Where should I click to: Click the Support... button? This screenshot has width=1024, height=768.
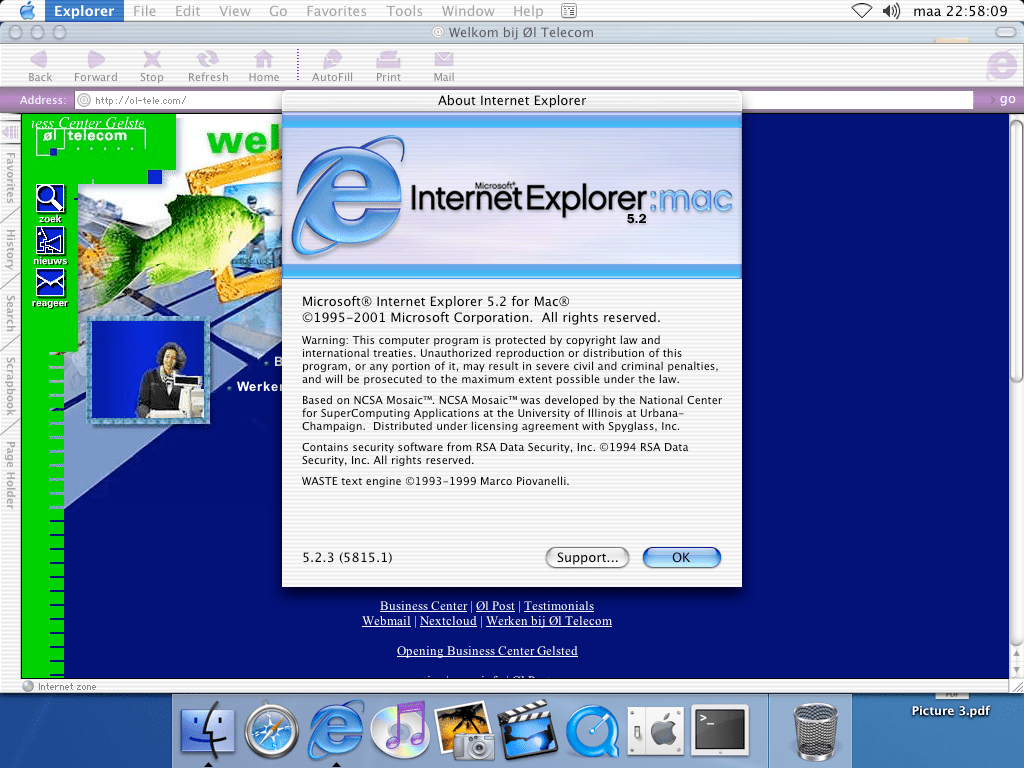tap(587, 558)
